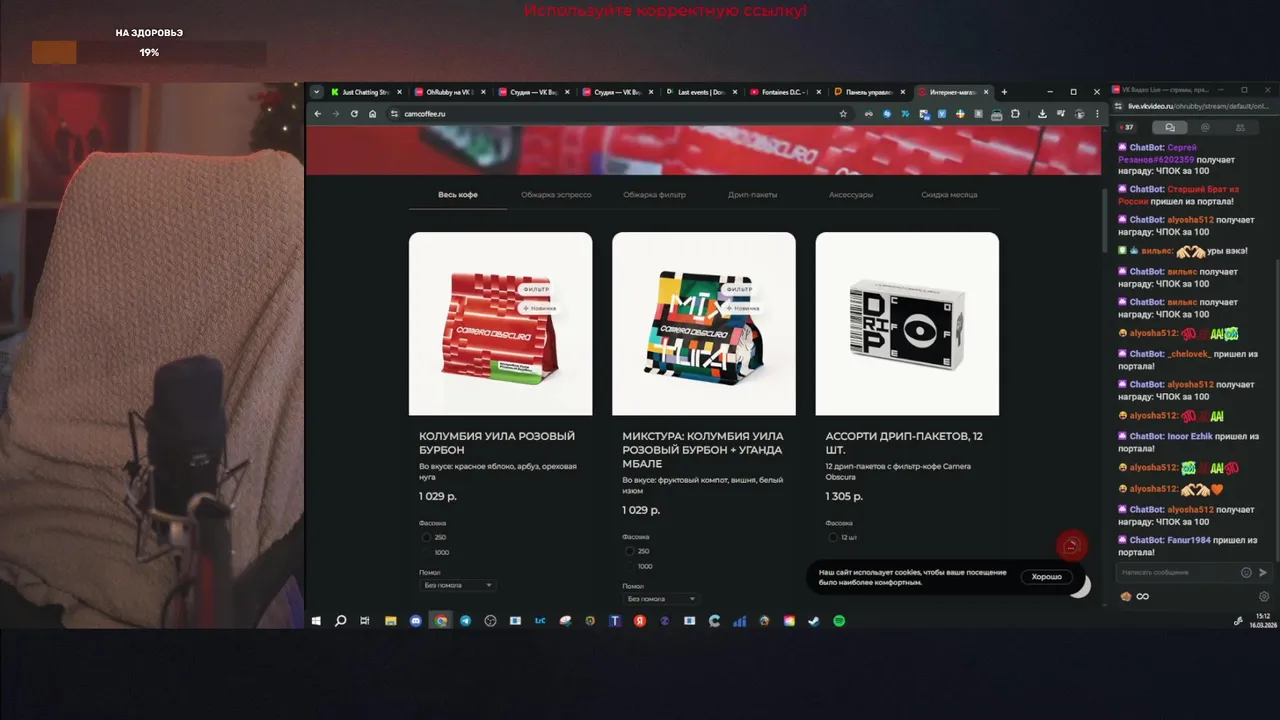Open Yandex browser icon in taskbar

click(640, 621)
